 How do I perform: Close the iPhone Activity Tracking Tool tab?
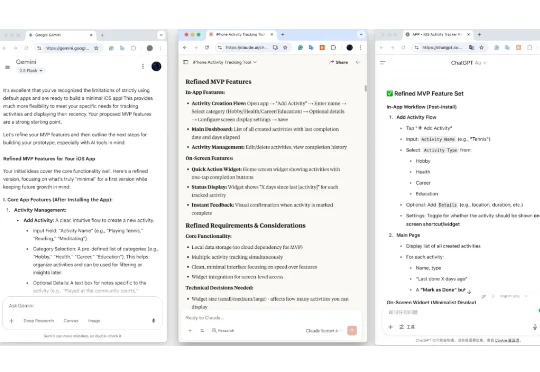(x=272, y=34)
